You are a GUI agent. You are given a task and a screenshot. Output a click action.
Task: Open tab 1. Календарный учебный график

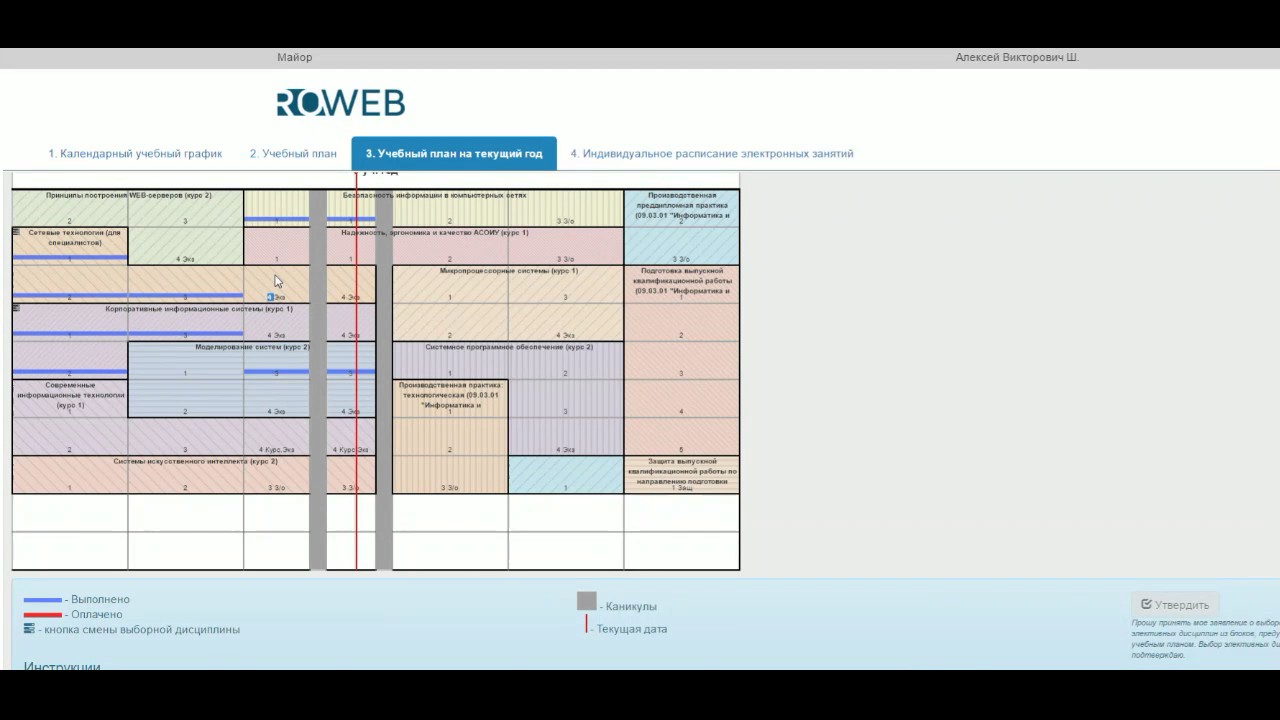point(135,154)
